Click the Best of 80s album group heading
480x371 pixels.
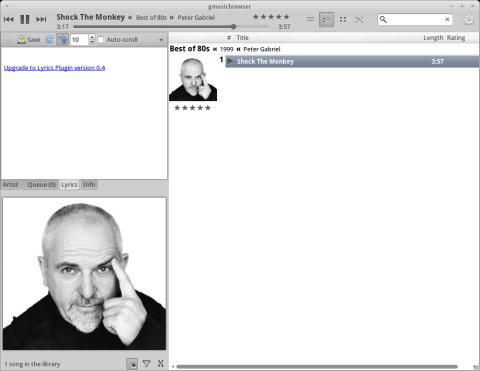pos(190,49)
